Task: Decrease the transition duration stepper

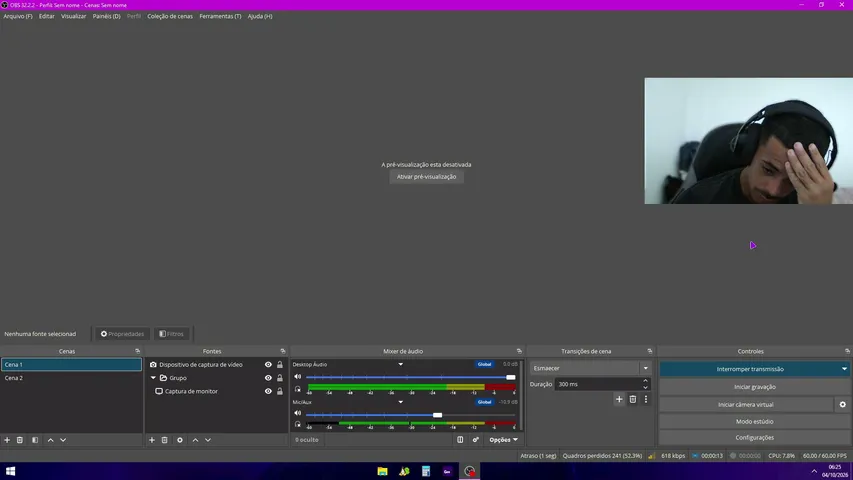Action: pyautogui.click(x=646, y=387)
